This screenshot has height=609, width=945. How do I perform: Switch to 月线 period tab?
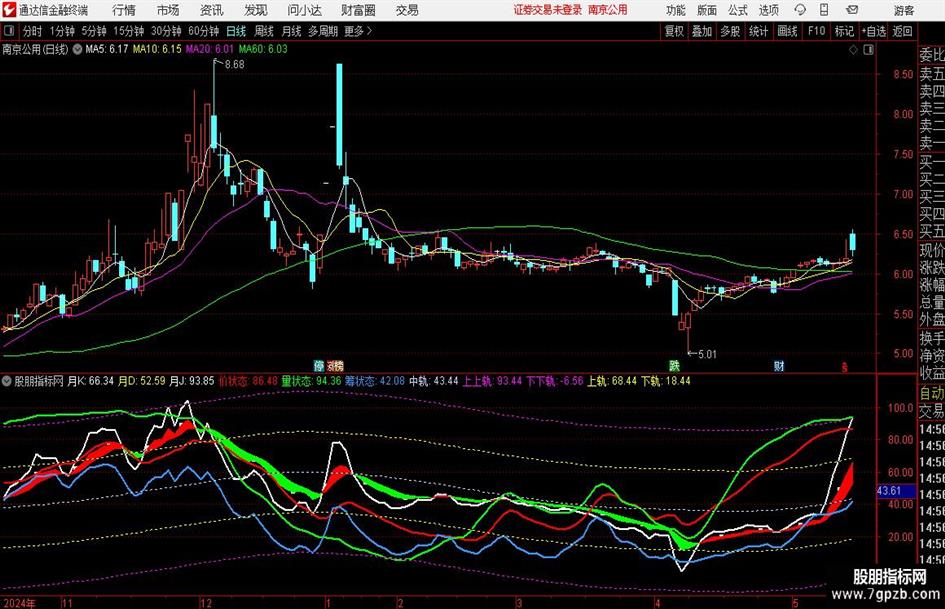click(292, 31)
